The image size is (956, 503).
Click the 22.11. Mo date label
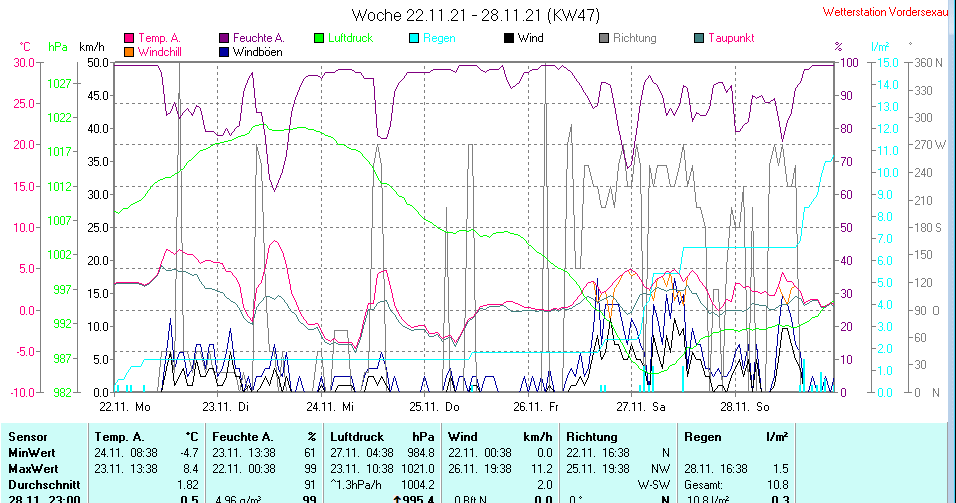[x=125, y=406]
